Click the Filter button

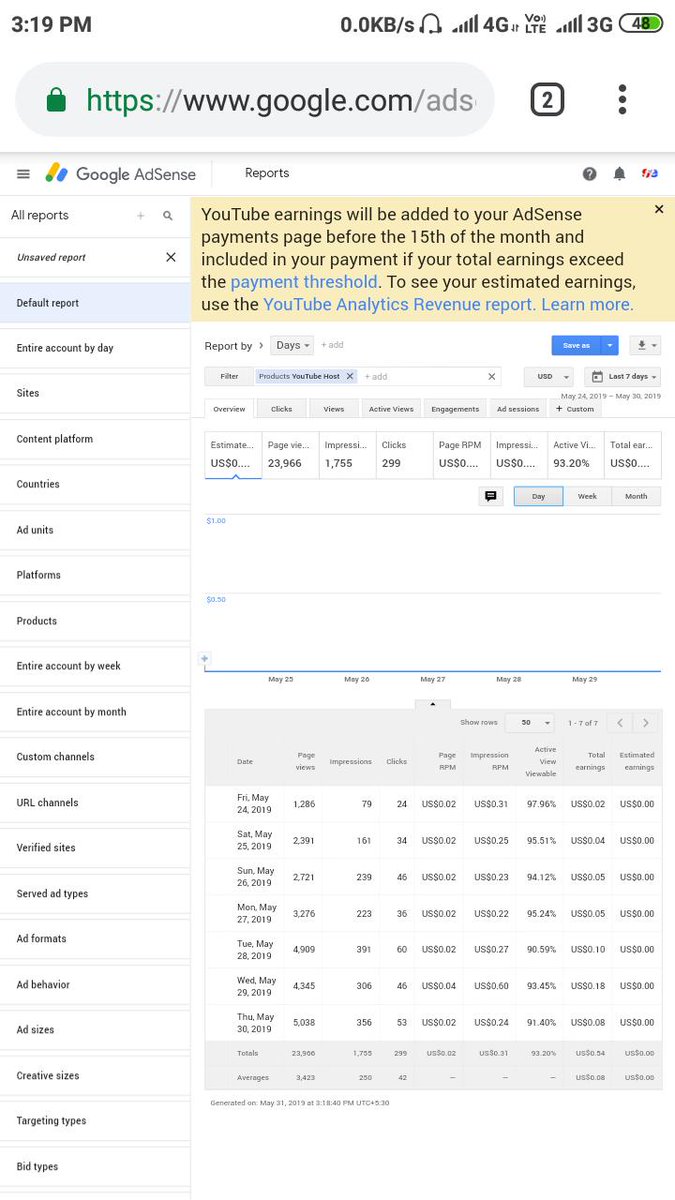click(x=229, y=377)
